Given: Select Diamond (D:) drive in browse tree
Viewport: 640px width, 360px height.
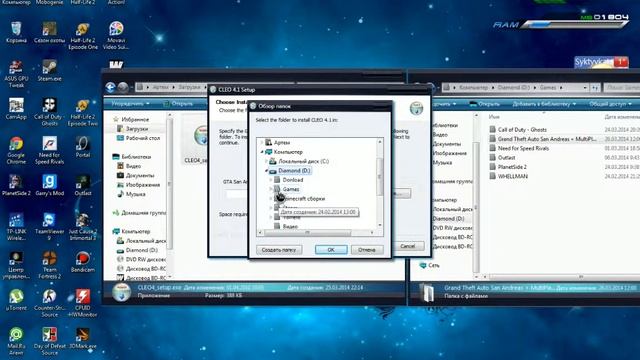Looking at the screenshot, I should [294, 170].
